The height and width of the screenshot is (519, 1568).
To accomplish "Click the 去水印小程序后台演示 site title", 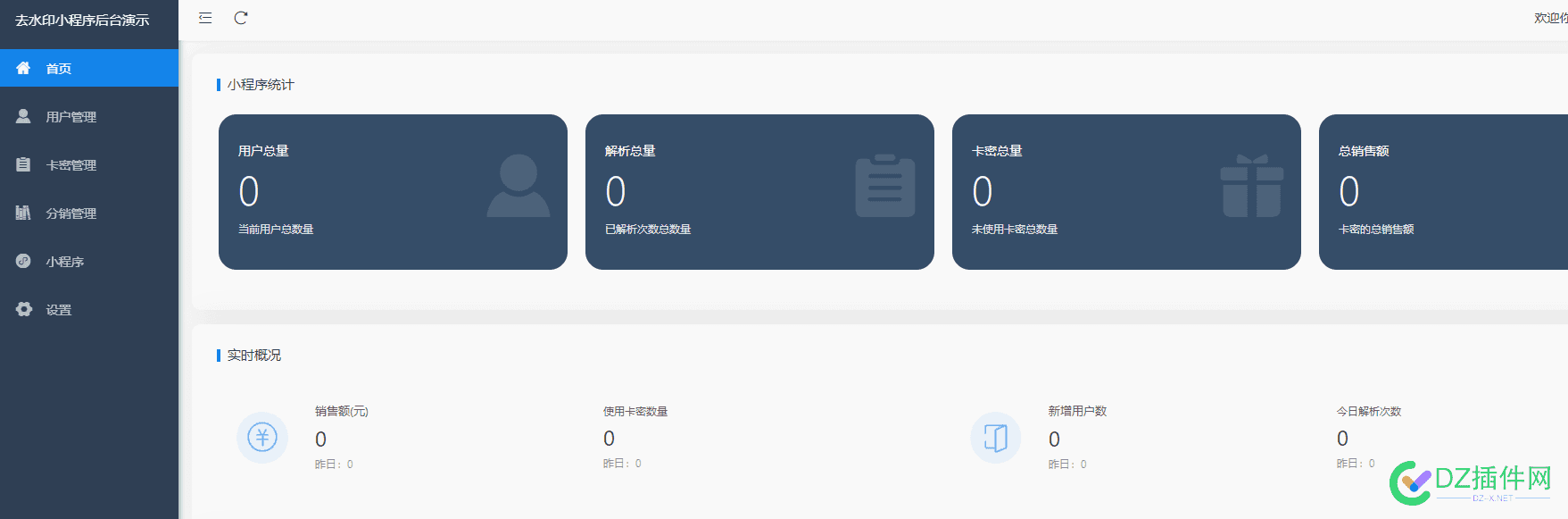I will tap(82, 20).
